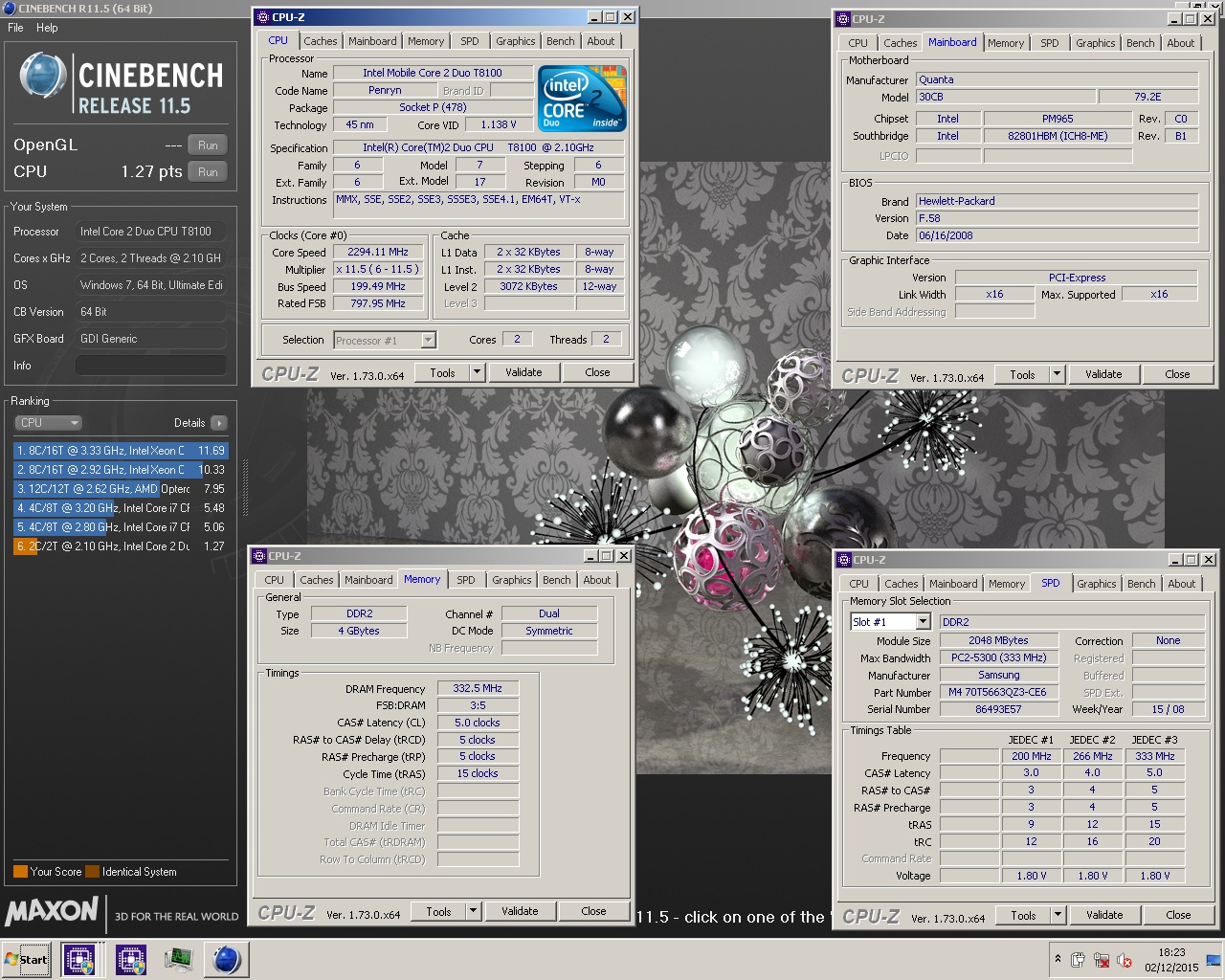Select ranking row 6 with score 1.27
This screenshot has height=980, width=1225.
(x=120, y=546)
